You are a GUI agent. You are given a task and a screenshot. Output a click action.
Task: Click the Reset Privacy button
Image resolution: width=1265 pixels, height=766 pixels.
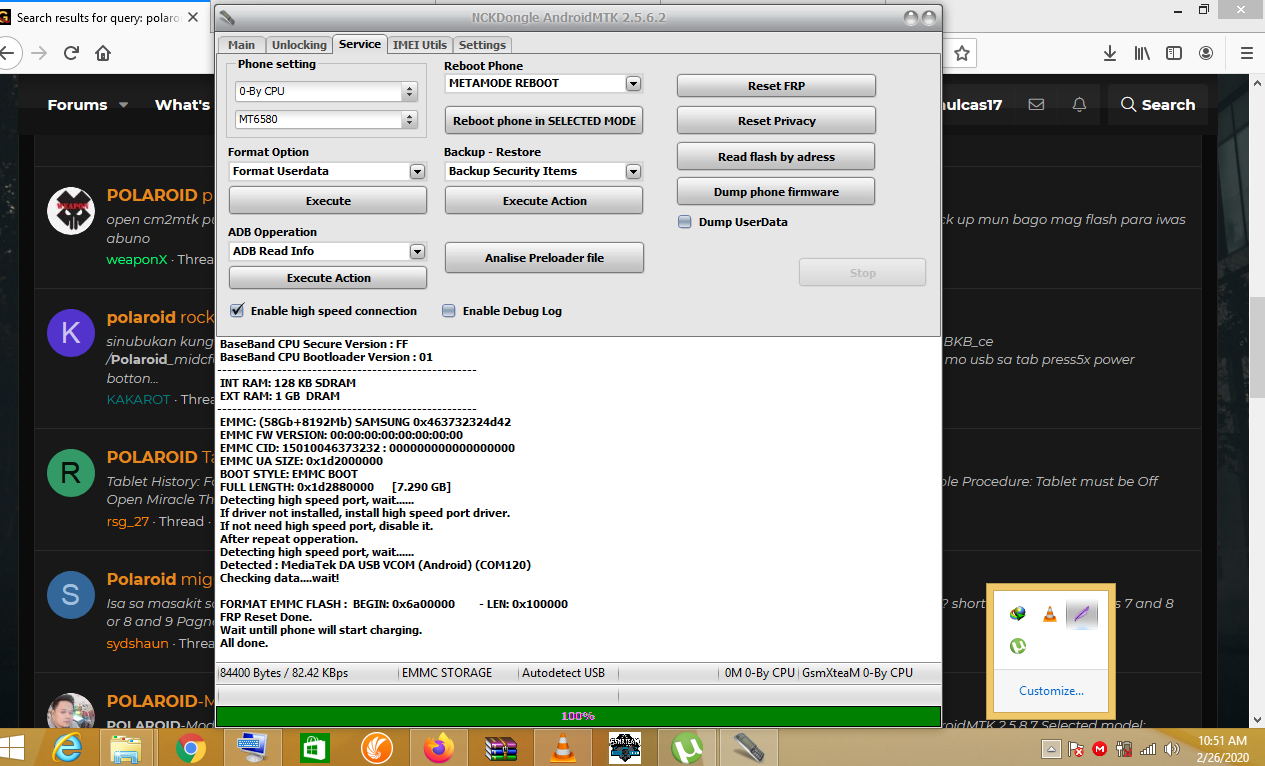776,120
